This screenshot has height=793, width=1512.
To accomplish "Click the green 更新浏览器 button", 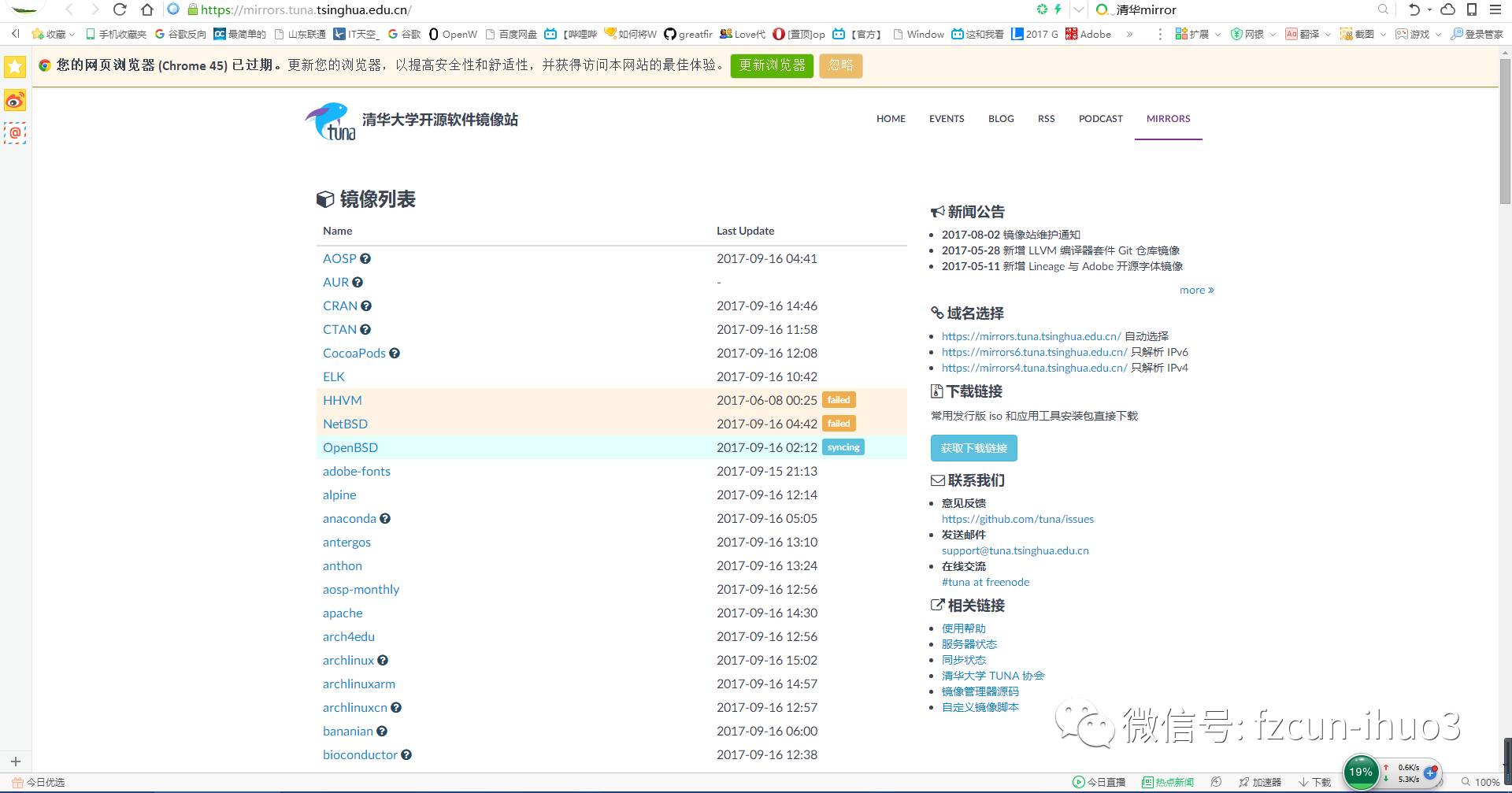I will (772, 65).
